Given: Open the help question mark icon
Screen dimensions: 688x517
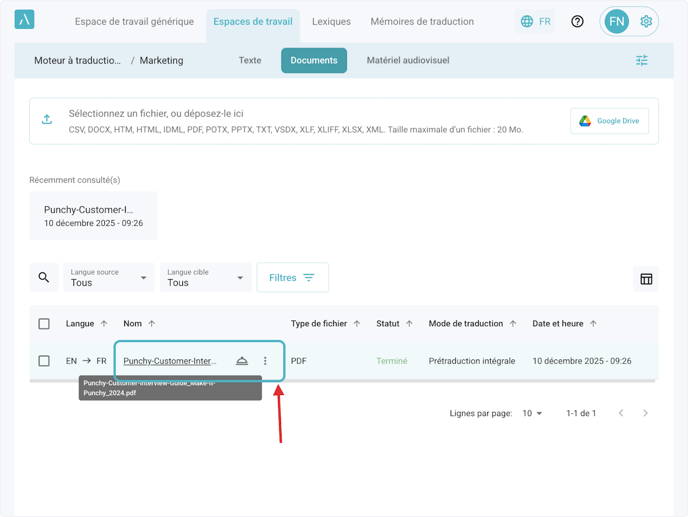Looking at the screenshot, I should pyautogui.click(x=577, y=21).
